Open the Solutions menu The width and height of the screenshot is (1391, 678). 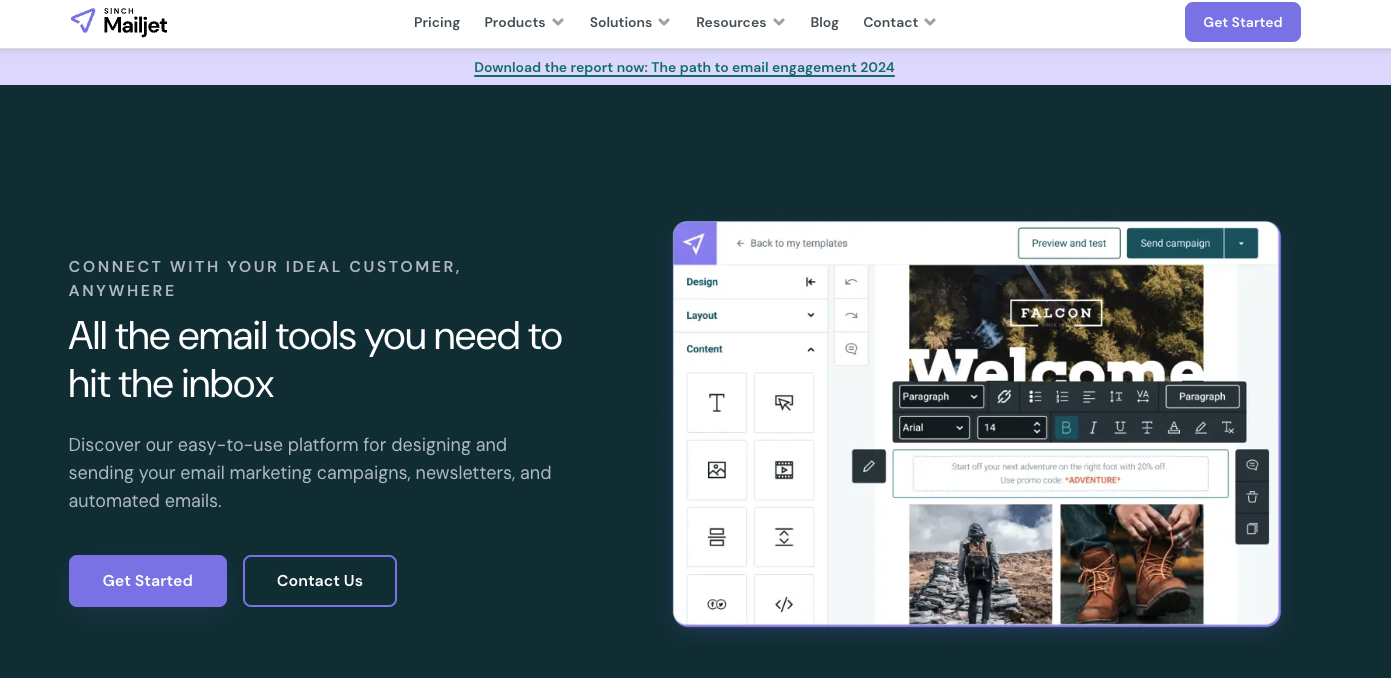pyautogui.click(x=630, y=22)
